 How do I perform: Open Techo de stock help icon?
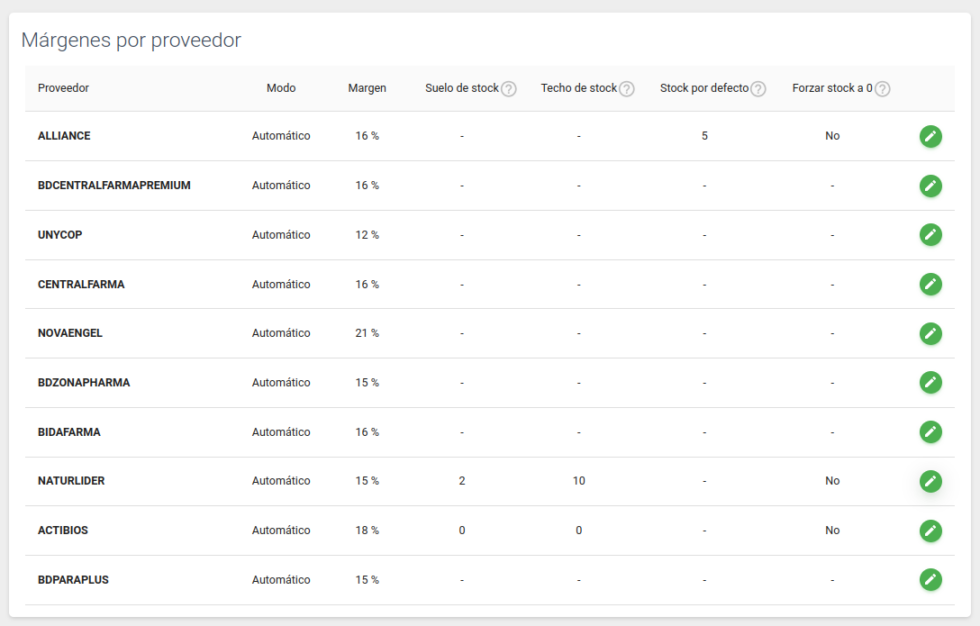click(x=627, y=89)
